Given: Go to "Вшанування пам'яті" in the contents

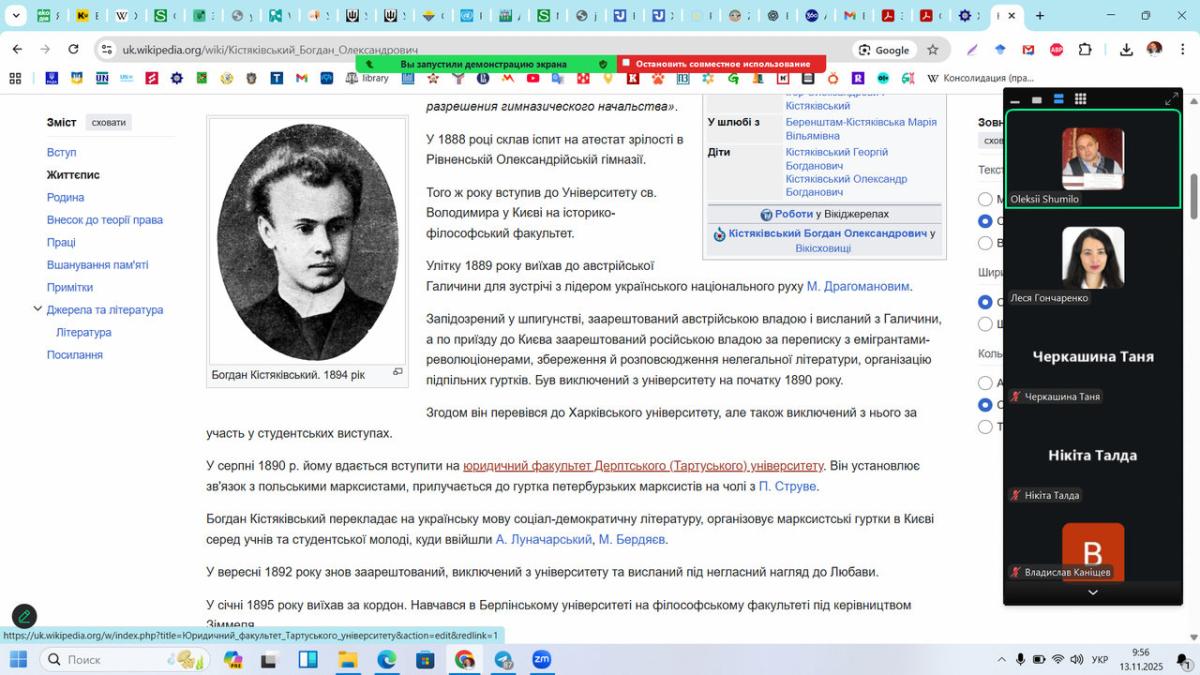Looking at the screenshot, I should click(x=97, y=265).
